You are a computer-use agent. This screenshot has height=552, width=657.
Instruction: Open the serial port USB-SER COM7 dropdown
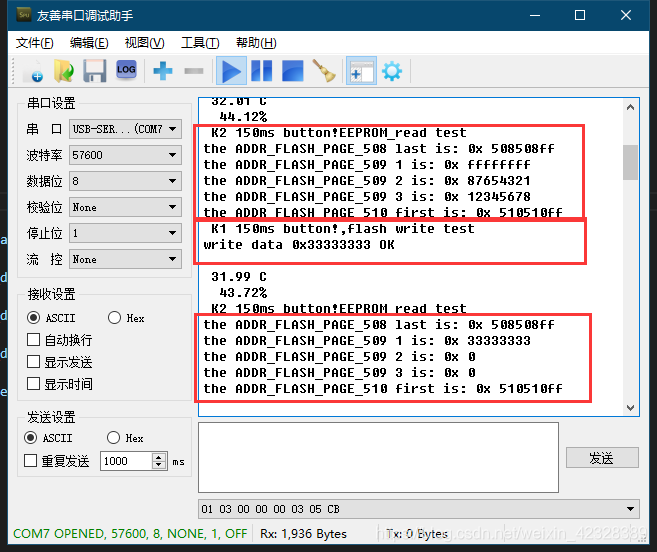[x=125, y=129]
